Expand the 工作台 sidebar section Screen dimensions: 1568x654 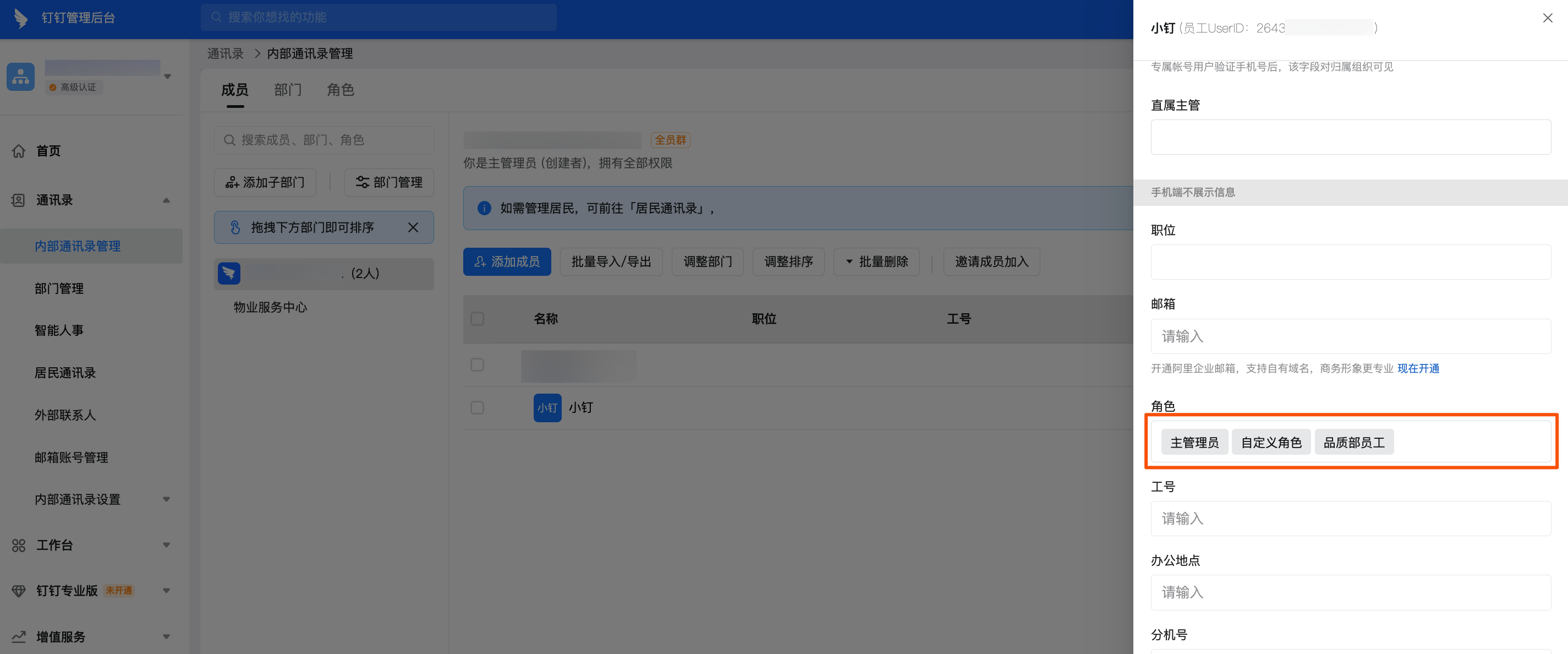pos(166,546)
